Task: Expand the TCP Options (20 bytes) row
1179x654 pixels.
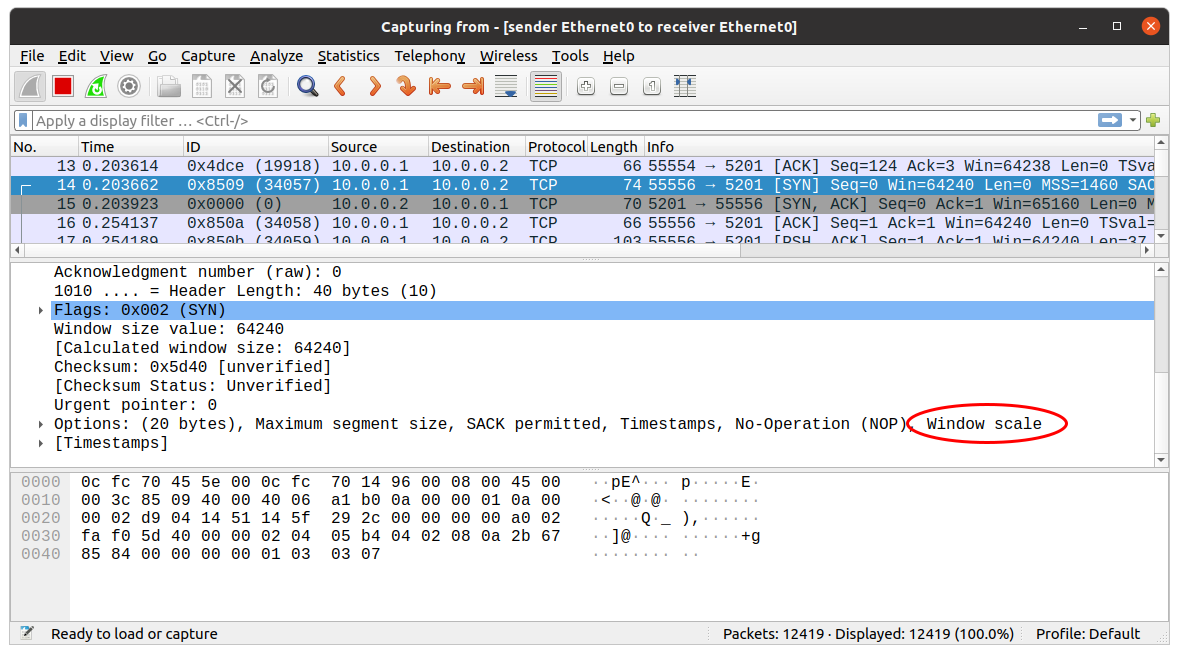Action: [40, 425]
